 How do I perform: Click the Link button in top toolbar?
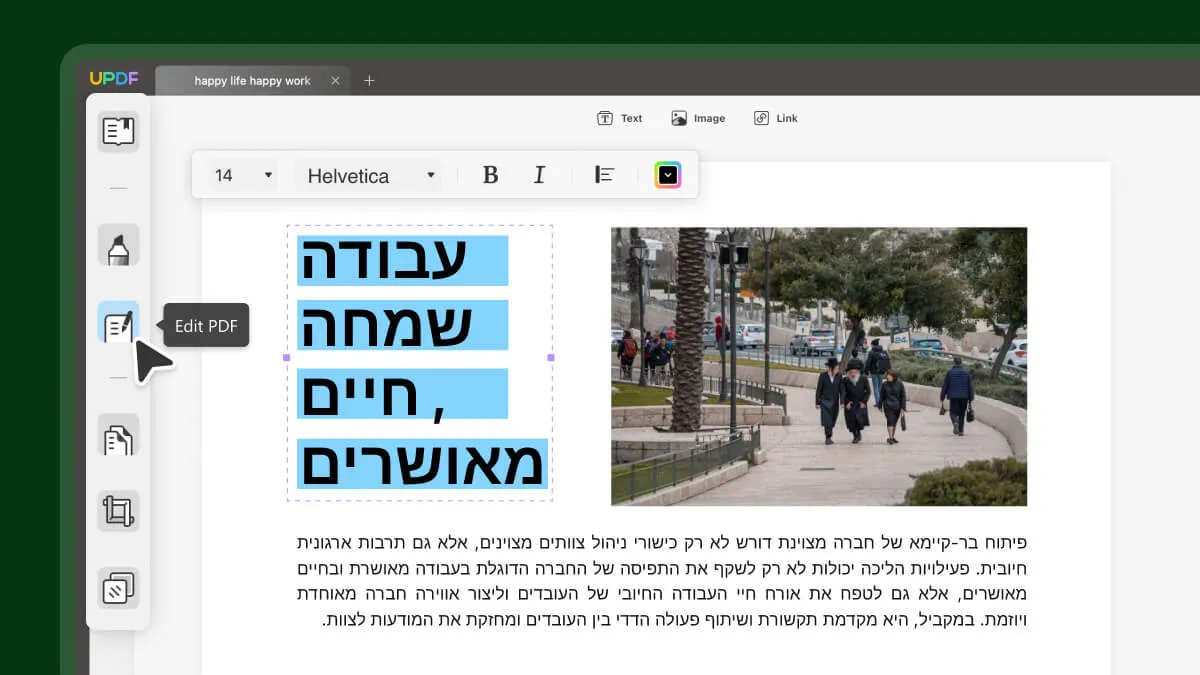coord(776,118)
